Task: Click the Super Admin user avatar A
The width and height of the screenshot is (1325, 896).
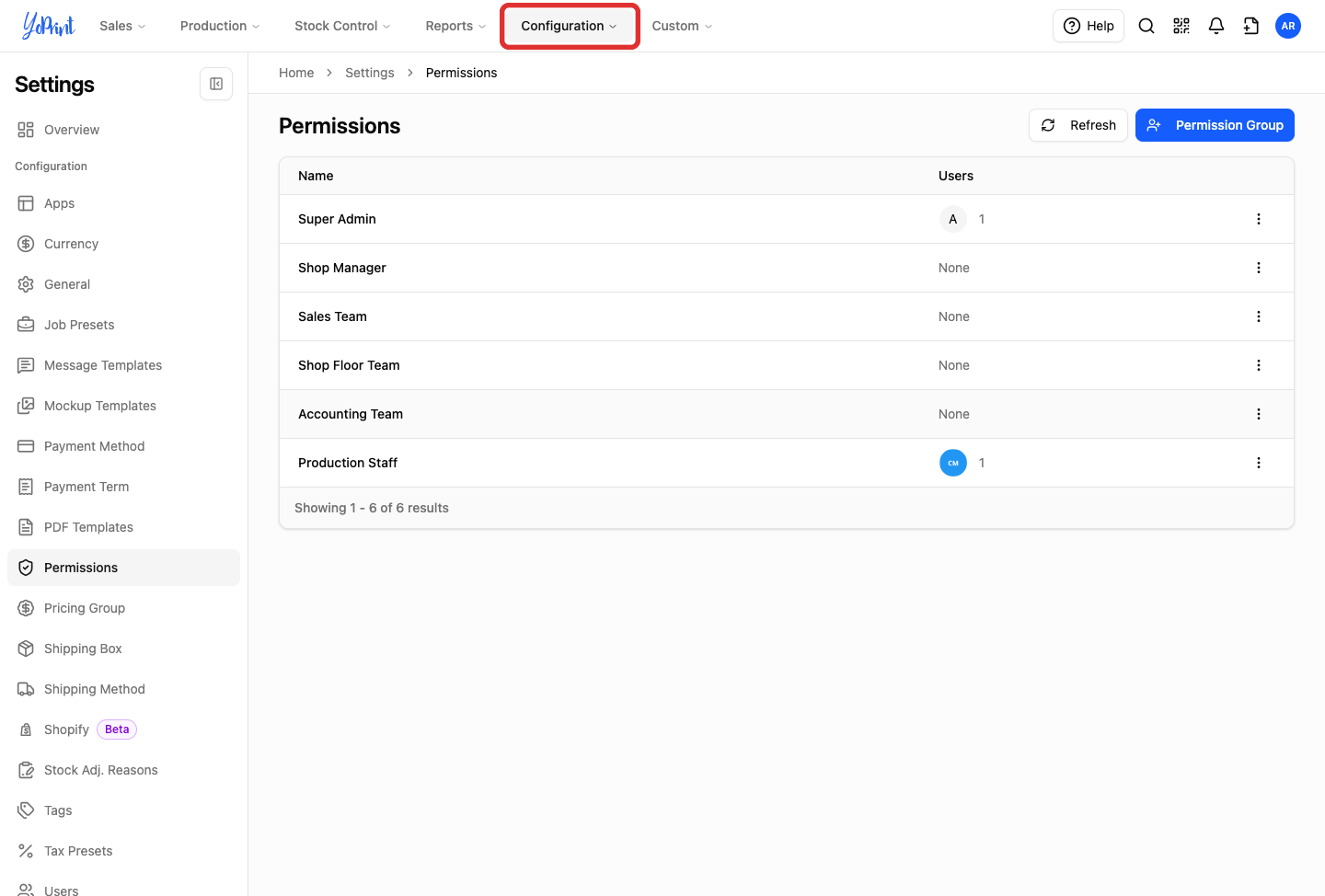Action: point(953,219)
